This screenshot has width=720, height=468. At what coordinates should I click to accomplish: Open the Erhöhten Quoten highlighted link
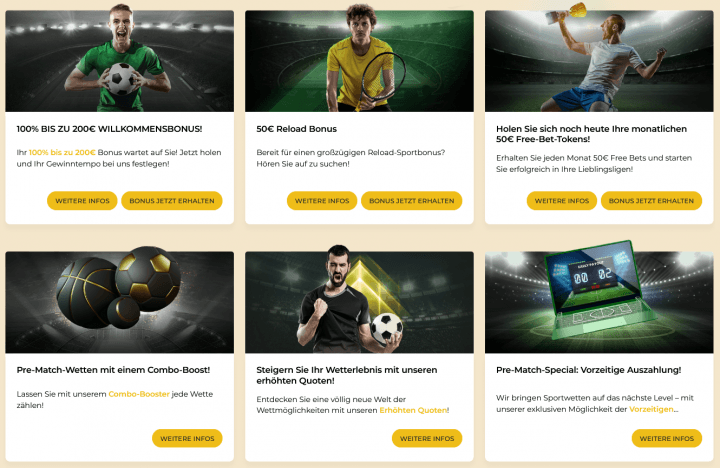[x=413, y=410]
